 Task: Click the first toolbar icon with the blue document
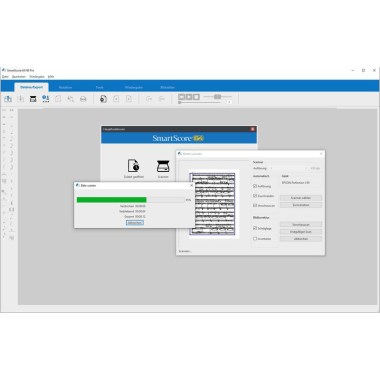point(8,99)
